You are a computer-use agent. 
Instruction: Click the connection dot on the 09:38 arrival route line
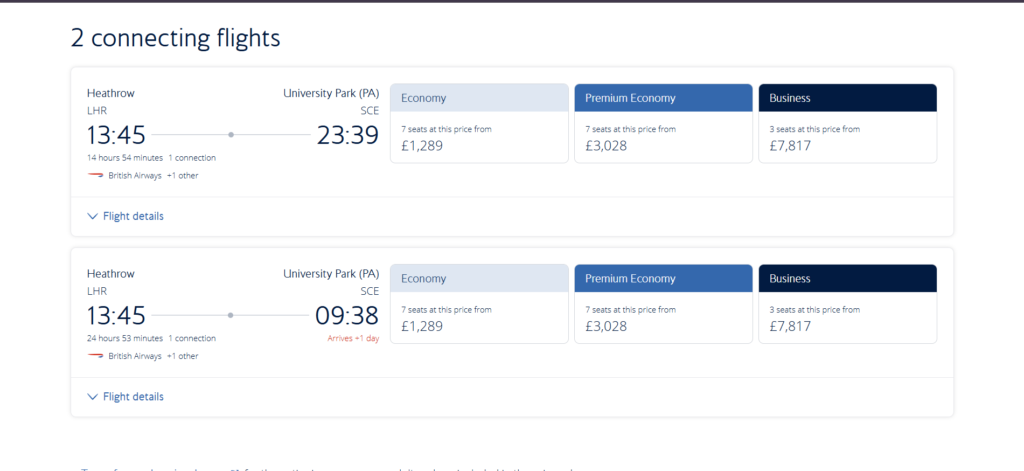[x=231, y=315]
